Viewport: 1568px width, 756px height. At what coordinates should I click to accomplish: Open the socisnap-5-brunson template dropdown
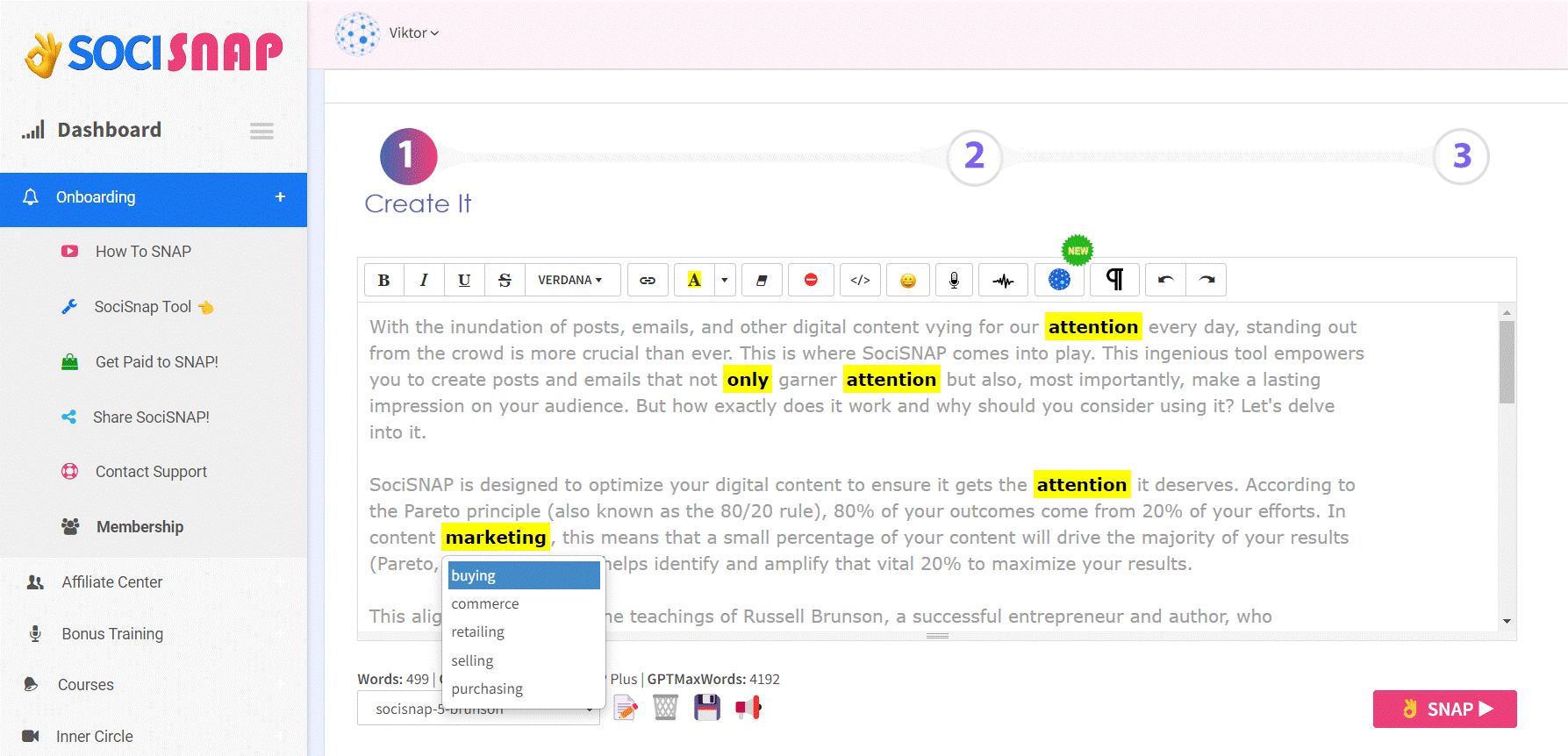pos(478,709)
